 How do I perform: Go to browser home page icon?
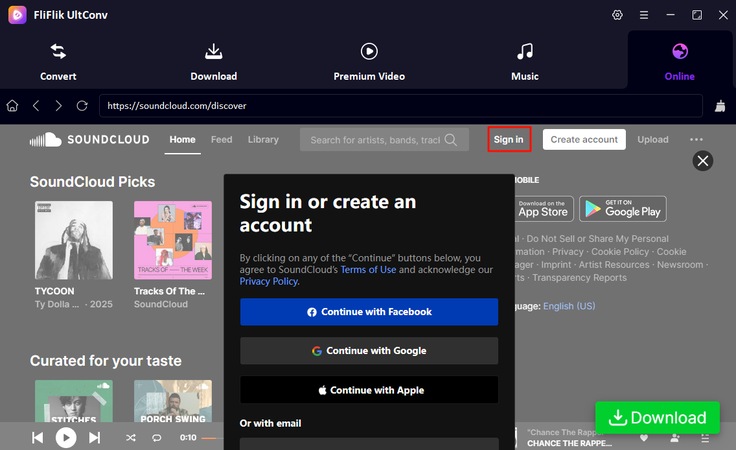pos(13,106)
